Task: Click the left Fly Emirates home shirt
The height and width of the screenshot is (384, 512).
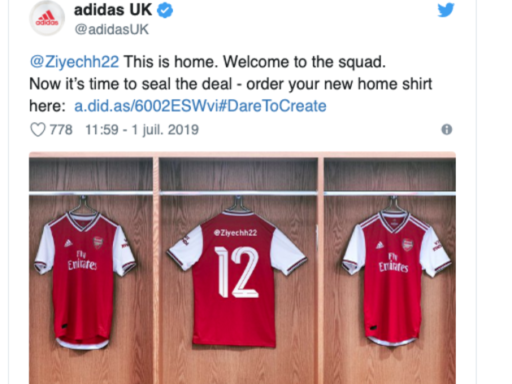Action: [84, 280]
